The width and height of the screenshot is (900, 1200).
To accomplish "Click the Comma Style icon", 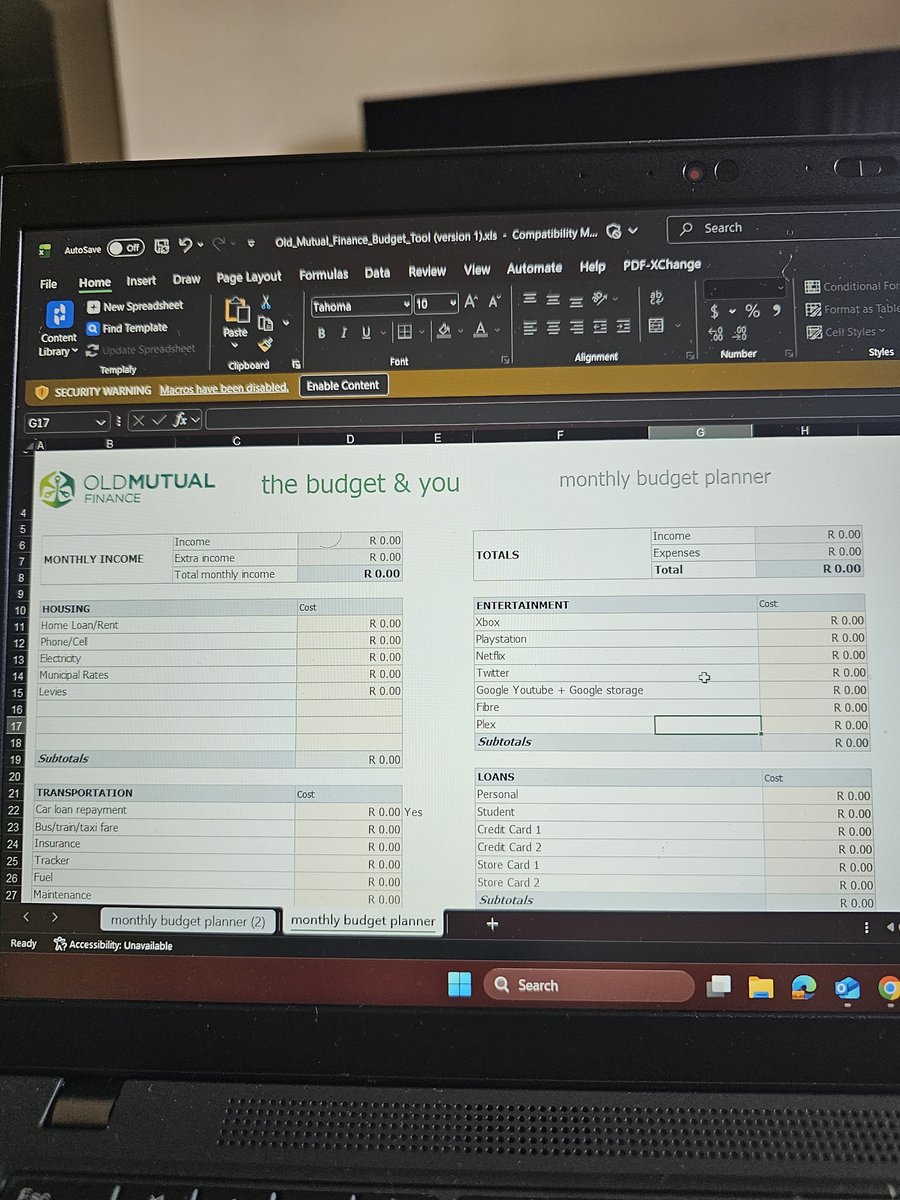I will tap(776, 310).
